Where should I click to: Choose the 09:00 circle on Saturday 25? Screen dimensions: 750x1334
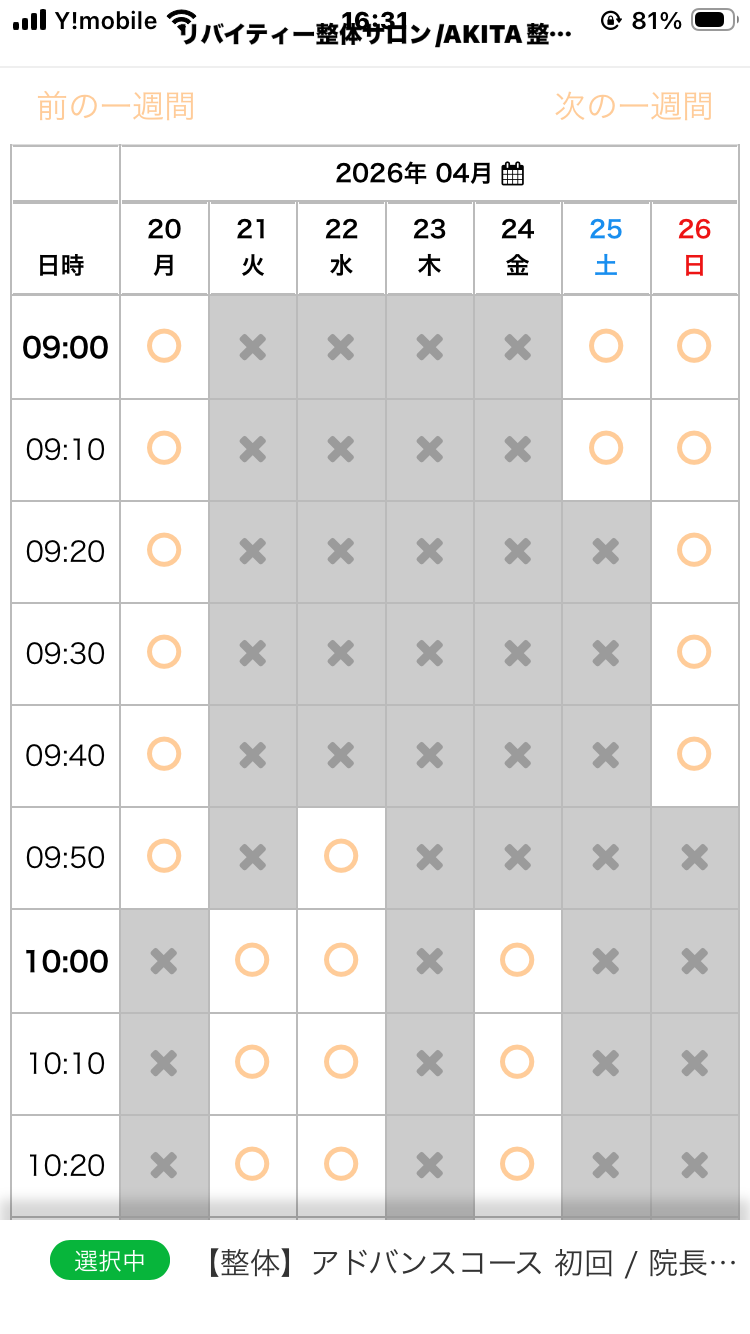pyautogui.click(x=606, y=347)
